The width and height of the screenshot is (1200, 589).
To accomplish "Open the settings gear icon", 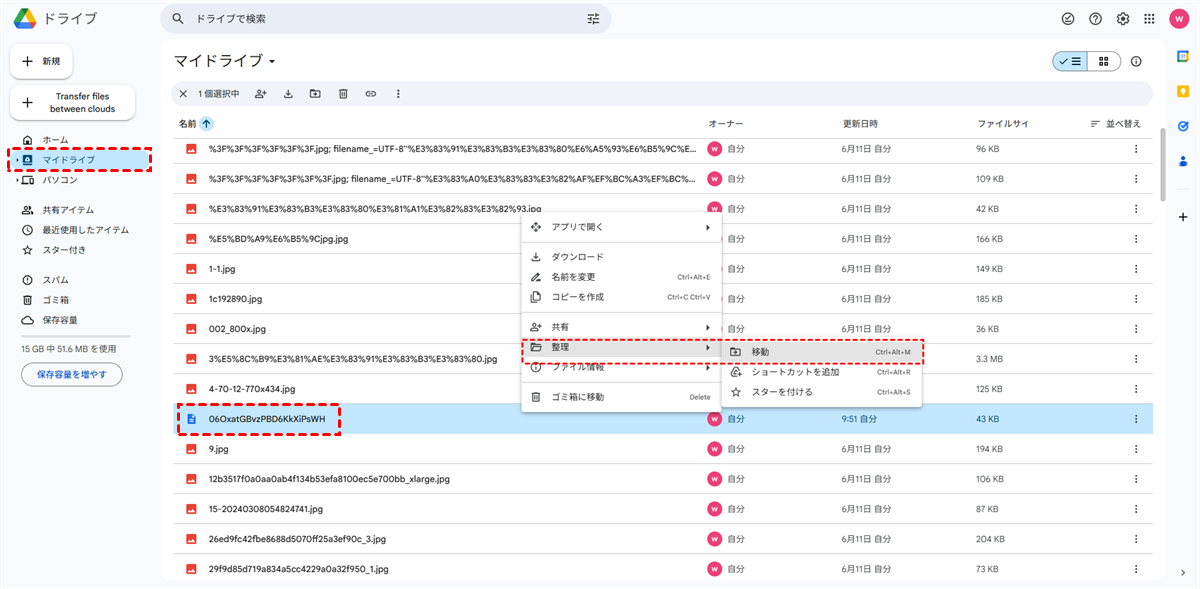I will [x=1123, y=19].
